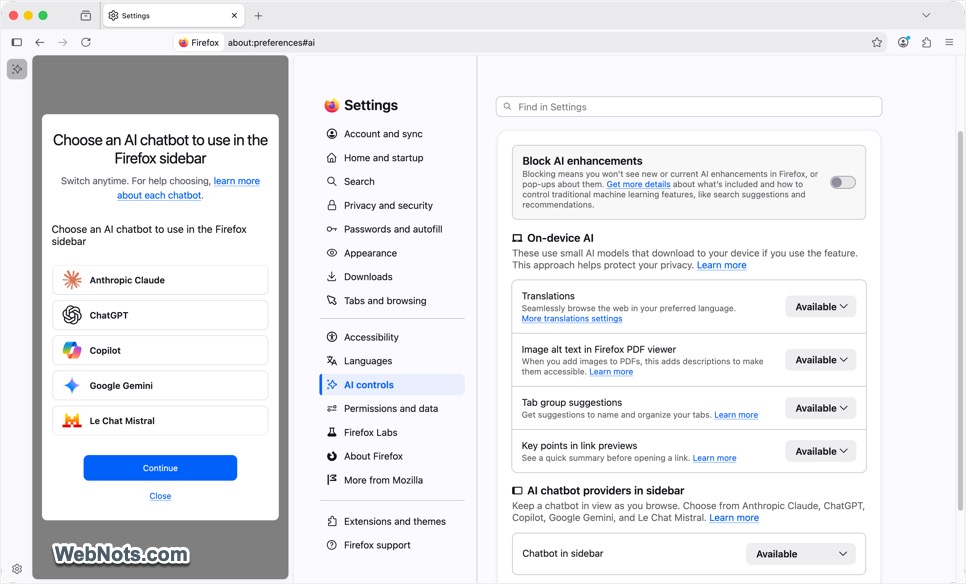Go back with the back arrow
This screenshot has width=966, height=584.
(40, 43)
